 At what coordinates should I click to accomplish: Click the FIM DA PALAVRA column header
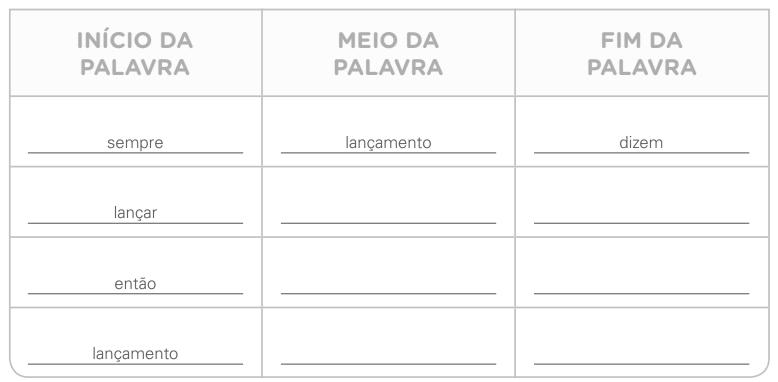tap(642, 54)
